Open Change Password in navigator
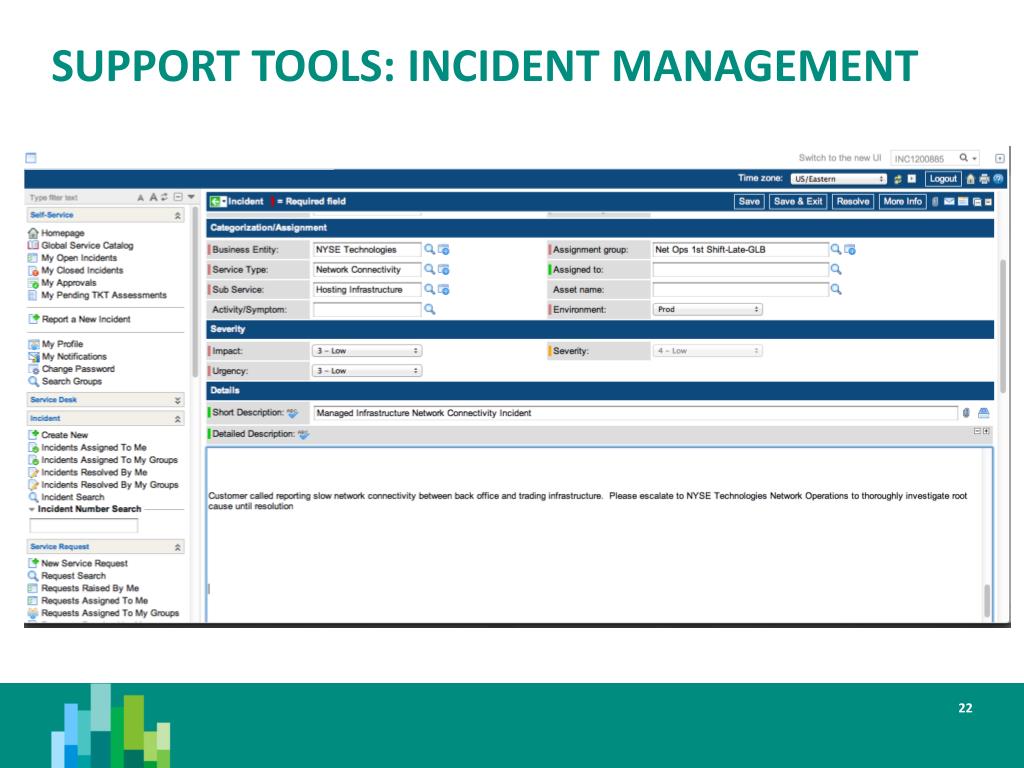This screenshot has height=768, width=1024. pos(78,369)
